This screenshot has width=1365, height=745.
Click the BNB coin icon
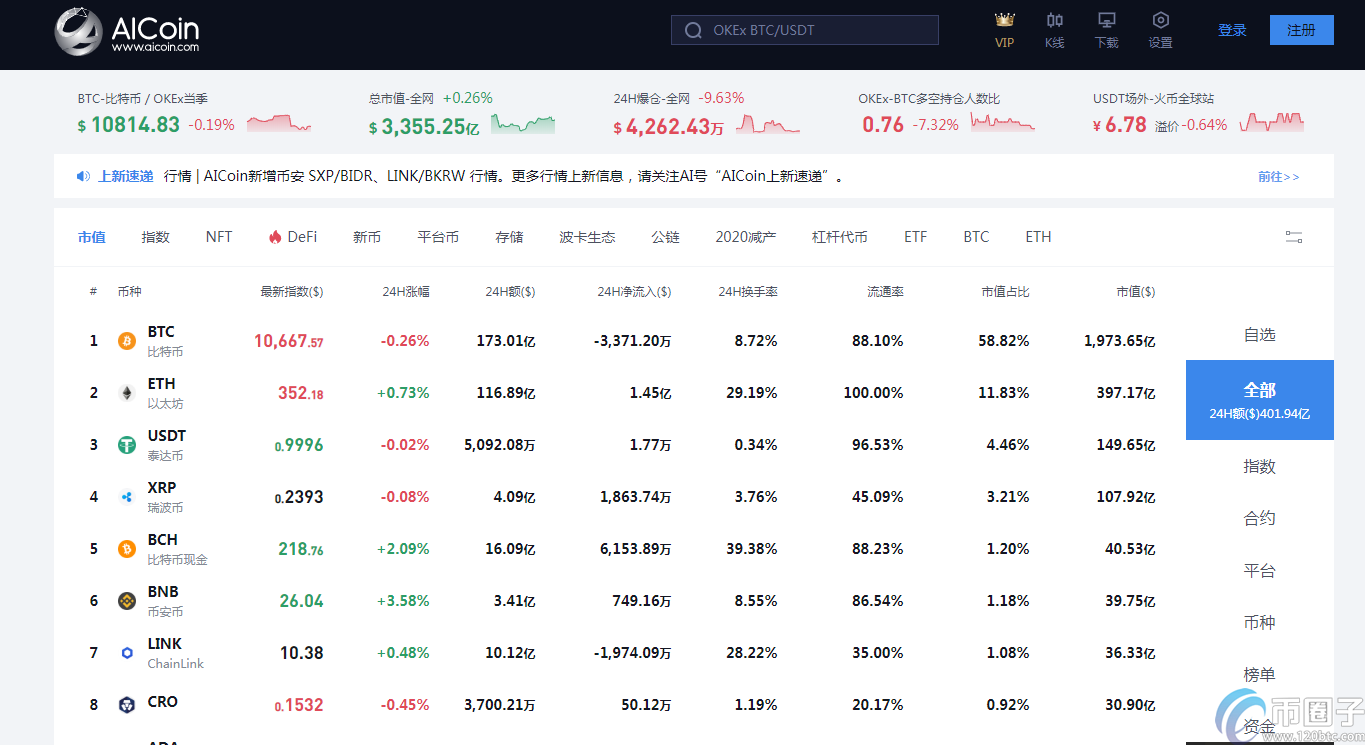coord(127,601)
